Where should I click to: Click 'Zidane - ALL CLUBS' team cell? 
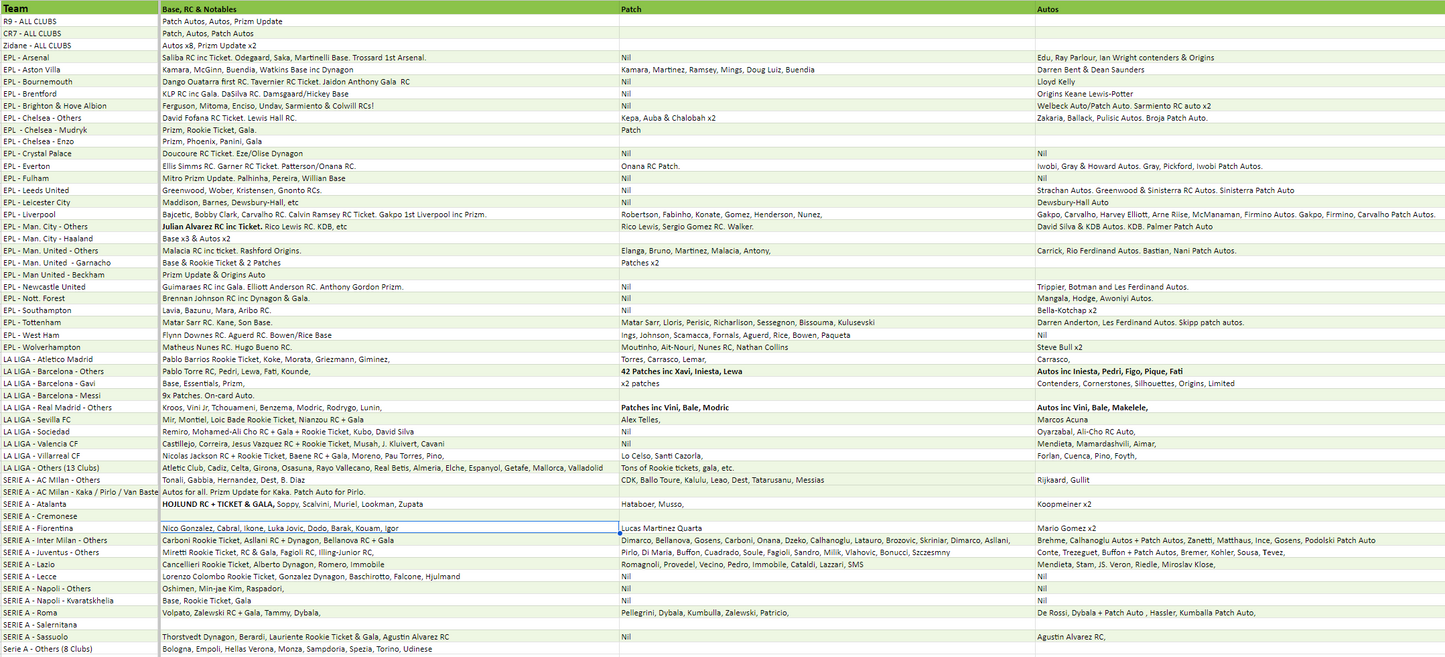(x=80, y=45)
